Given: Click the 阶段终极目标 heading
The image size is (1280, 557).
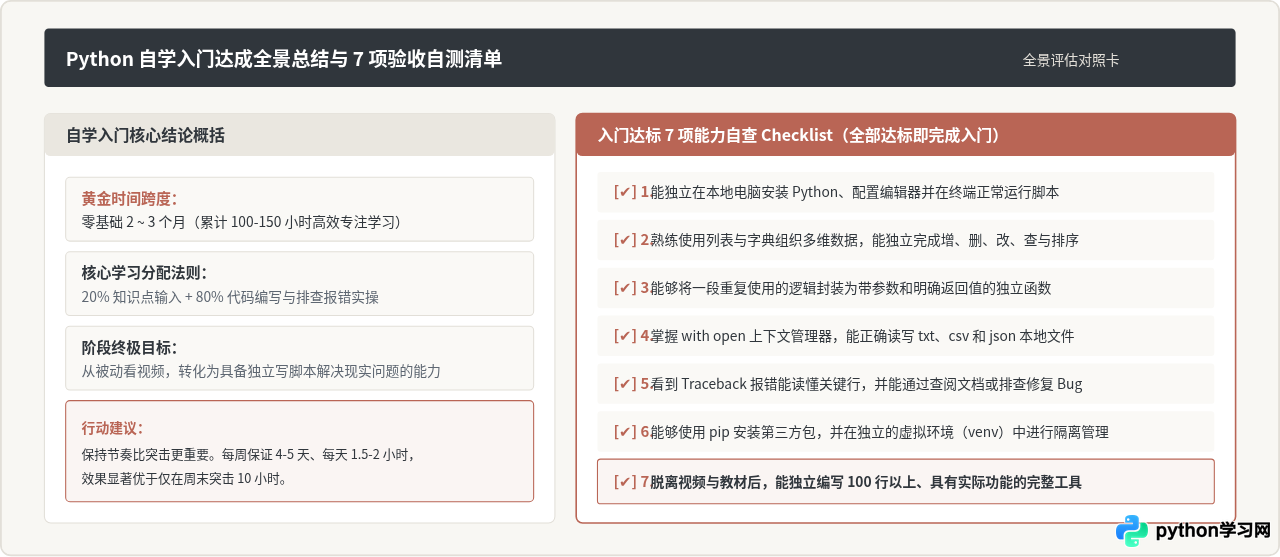Looking at the screenshot, I should coord(129,347).
